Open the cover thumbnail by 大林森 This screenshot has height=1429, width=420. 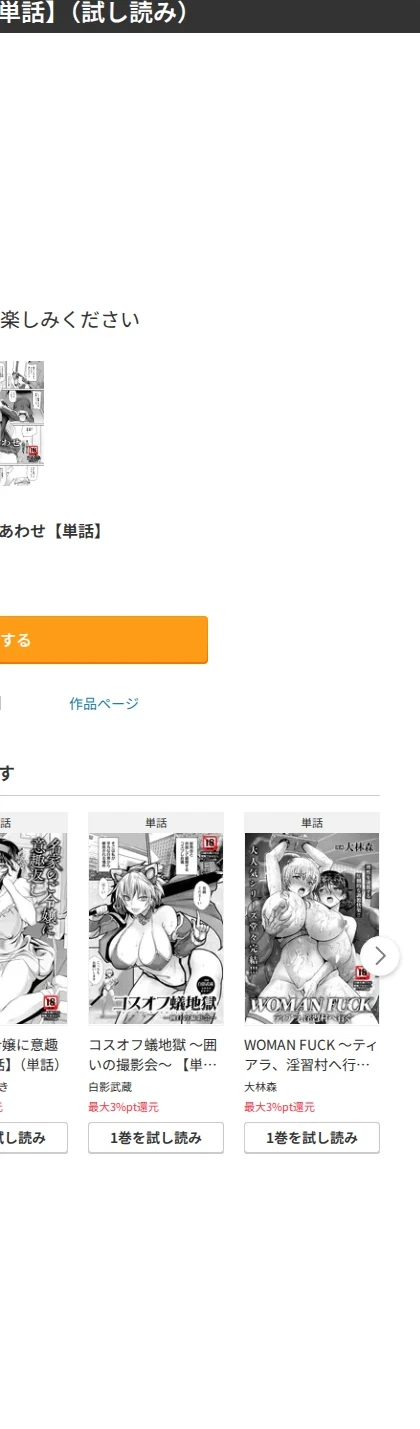click(312, 929)
